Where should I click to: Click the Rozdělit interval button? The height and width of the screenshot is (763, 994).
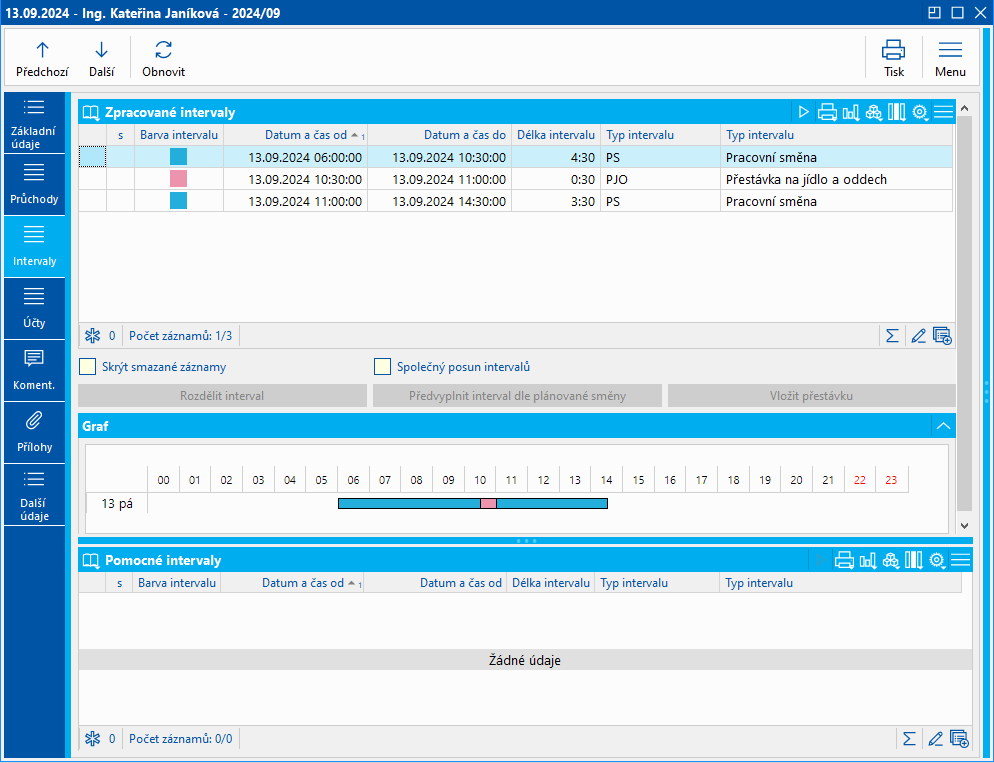(222, 396)
